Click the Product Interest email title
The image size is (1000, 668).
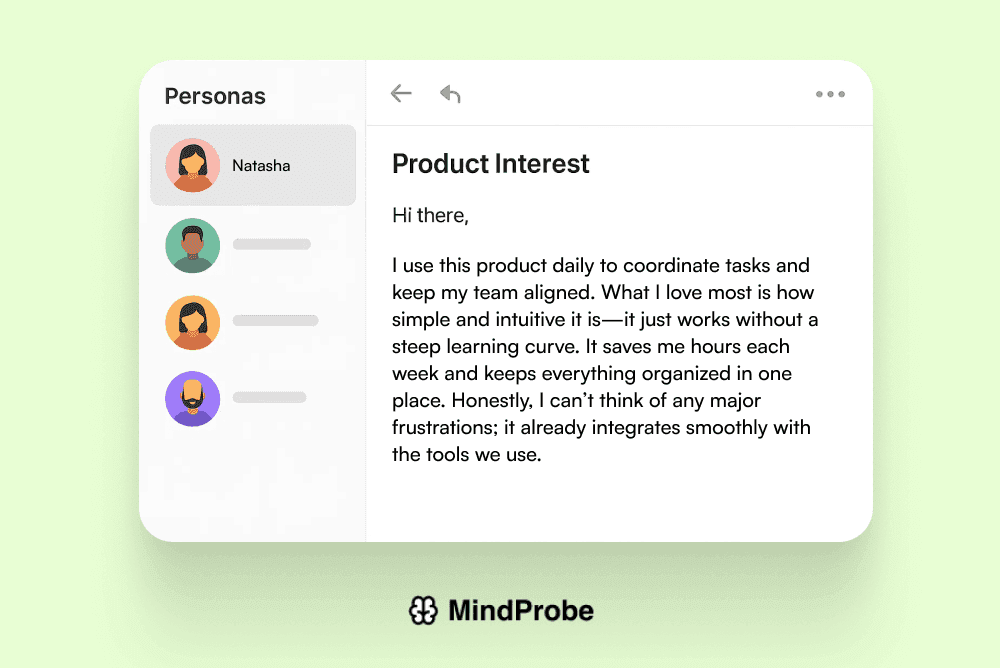[491, 164]
